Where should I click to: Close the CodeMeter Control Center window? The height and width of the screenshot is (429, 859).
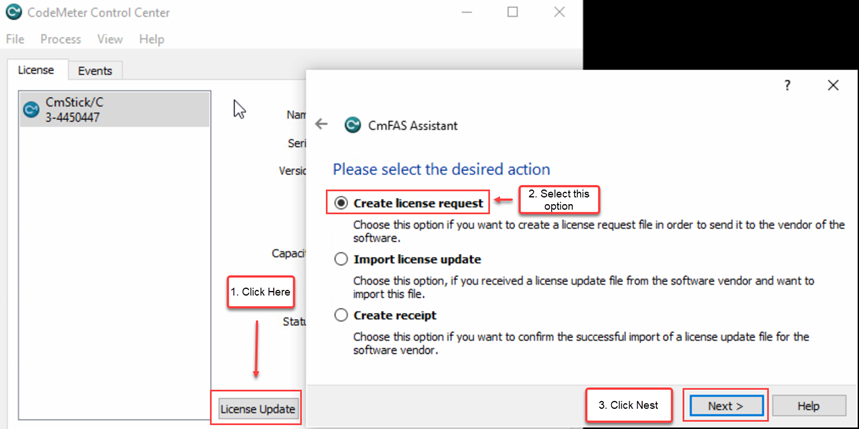coord(559,12)
